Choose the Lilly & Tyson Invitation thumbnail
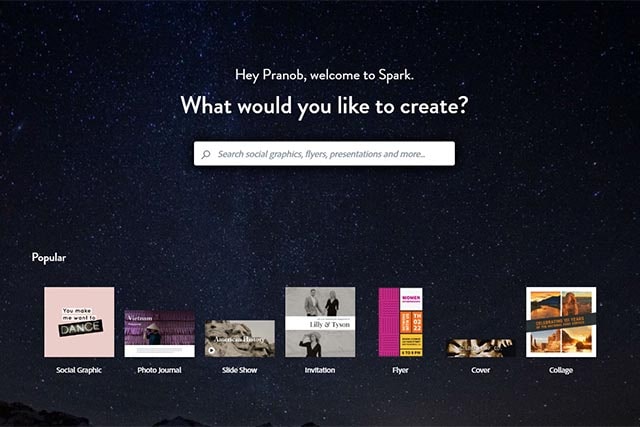This screenshot has width=640, height=427. [320, 322]
